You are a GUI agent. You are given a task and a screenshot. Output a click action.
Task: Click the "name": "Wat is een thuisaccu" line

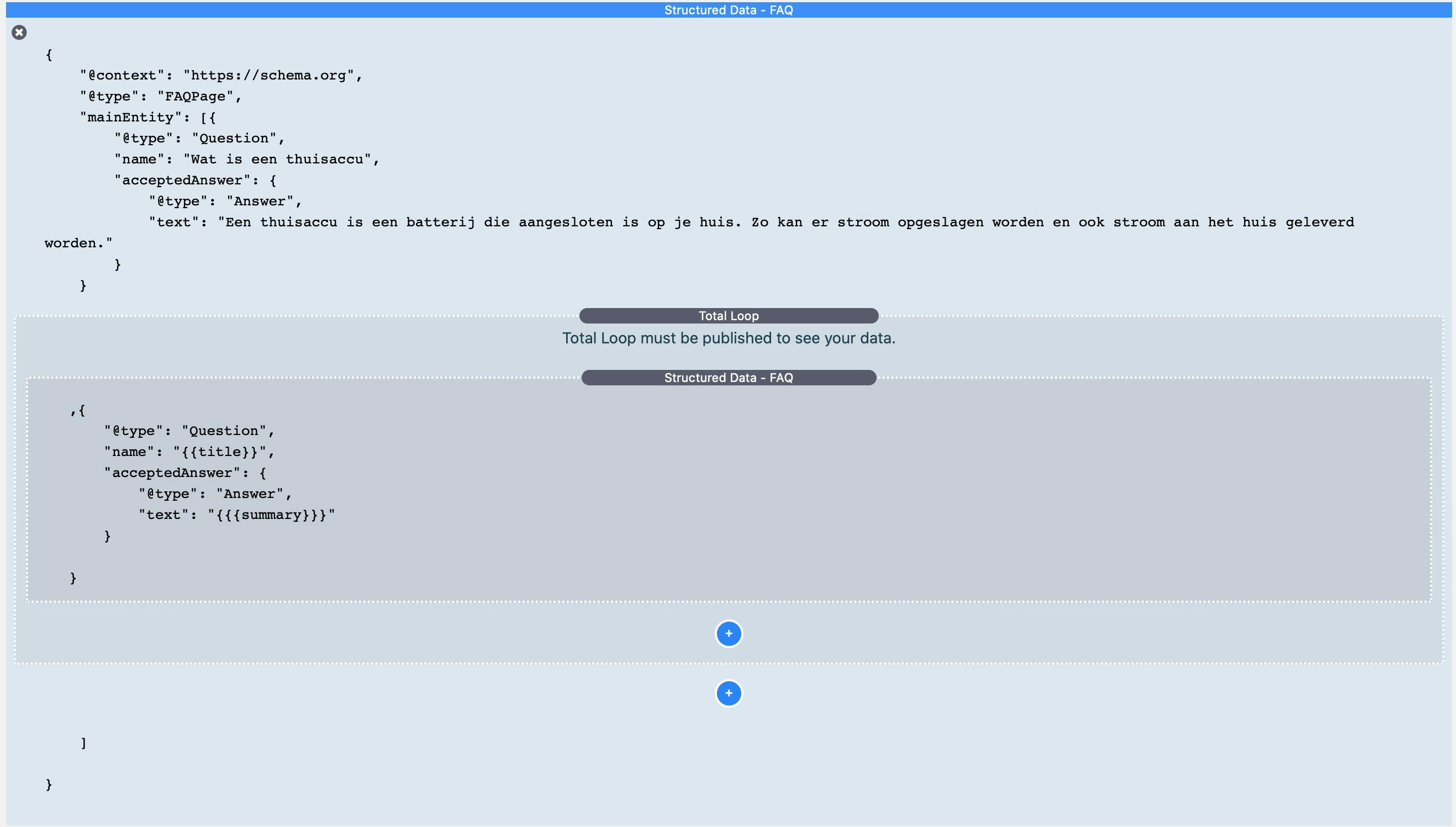point(247,160)
